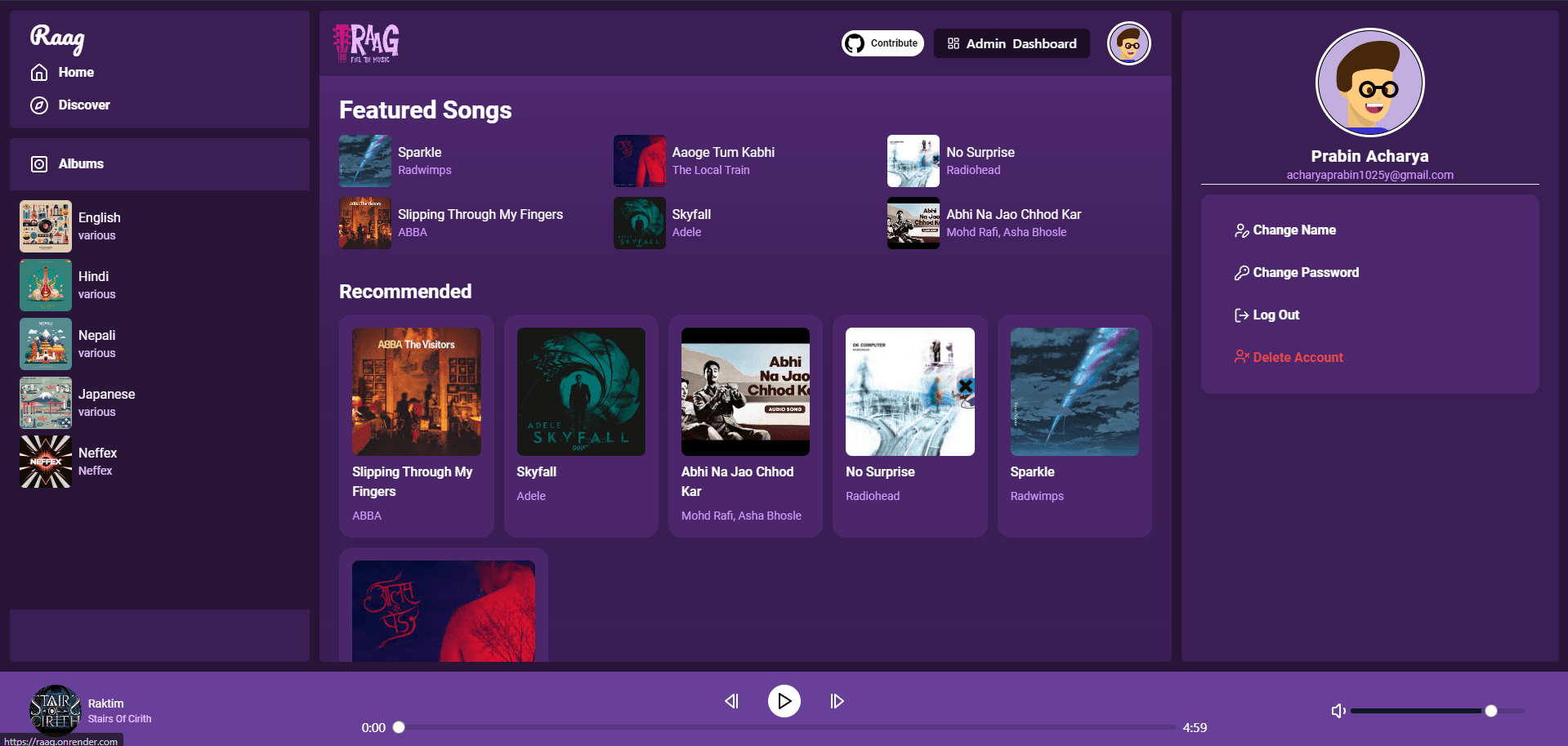Click the profile avatar in the header
The width and height of the screenshot is (1568, 746).
(x=1128, y=43)
